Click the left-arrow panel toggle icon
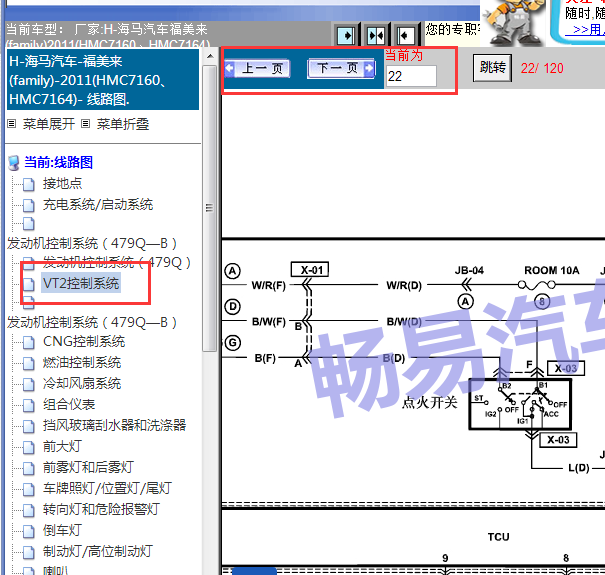The width and height of the screenshot is (605, 575). tap(405, 36)
